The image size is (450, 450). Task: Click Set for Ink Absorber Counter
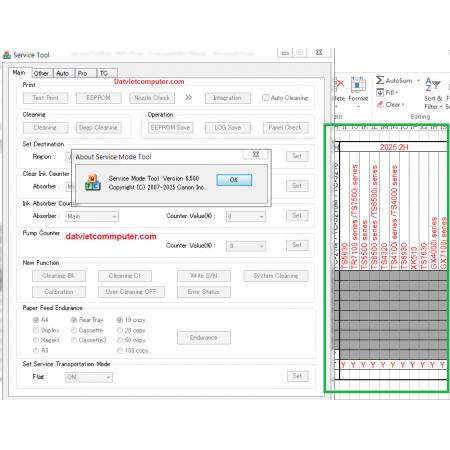tap(297, 216)
